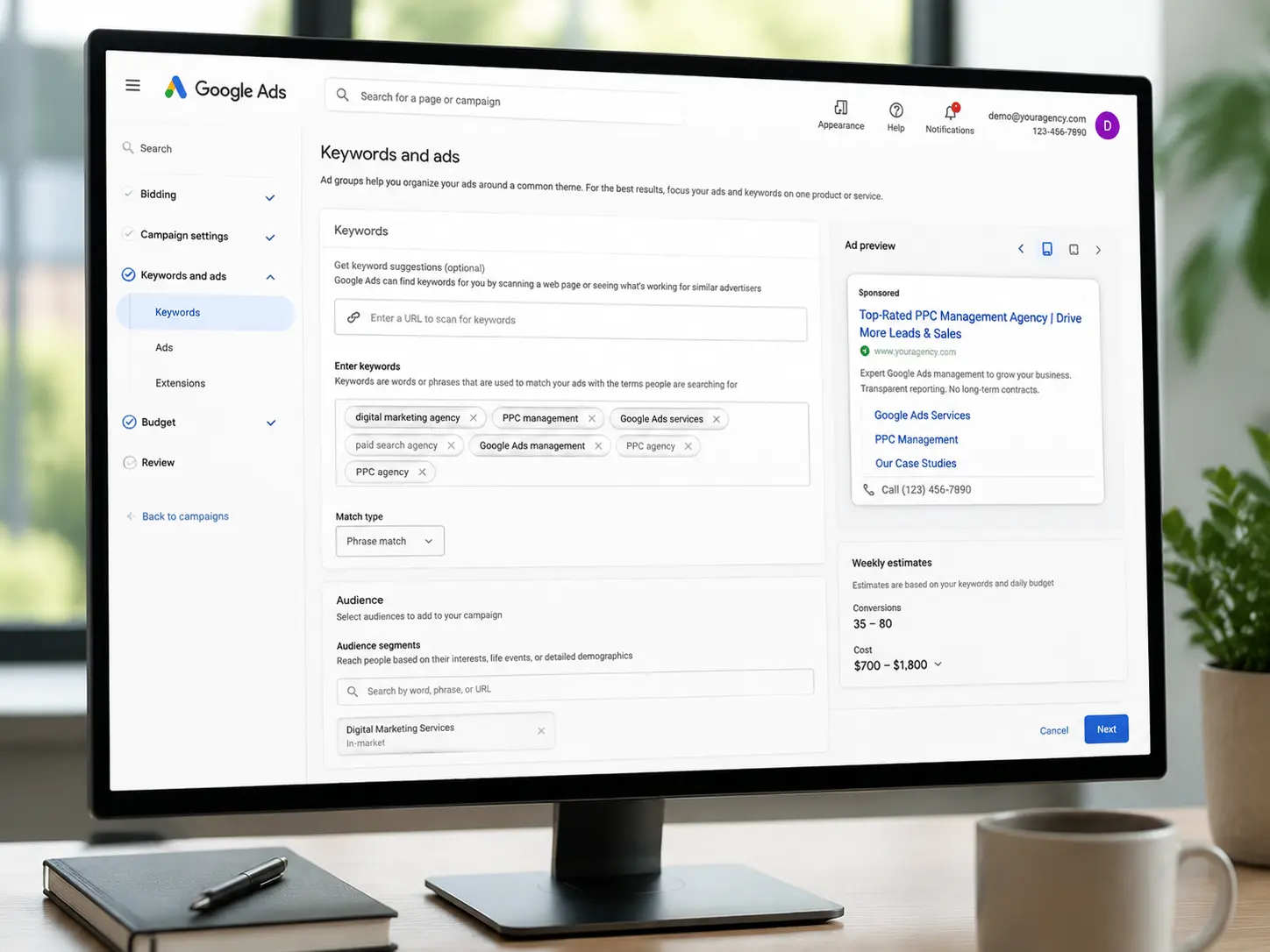
Task: Click the magnifier icon in the audience search
Action: click(x=352, y=692)
